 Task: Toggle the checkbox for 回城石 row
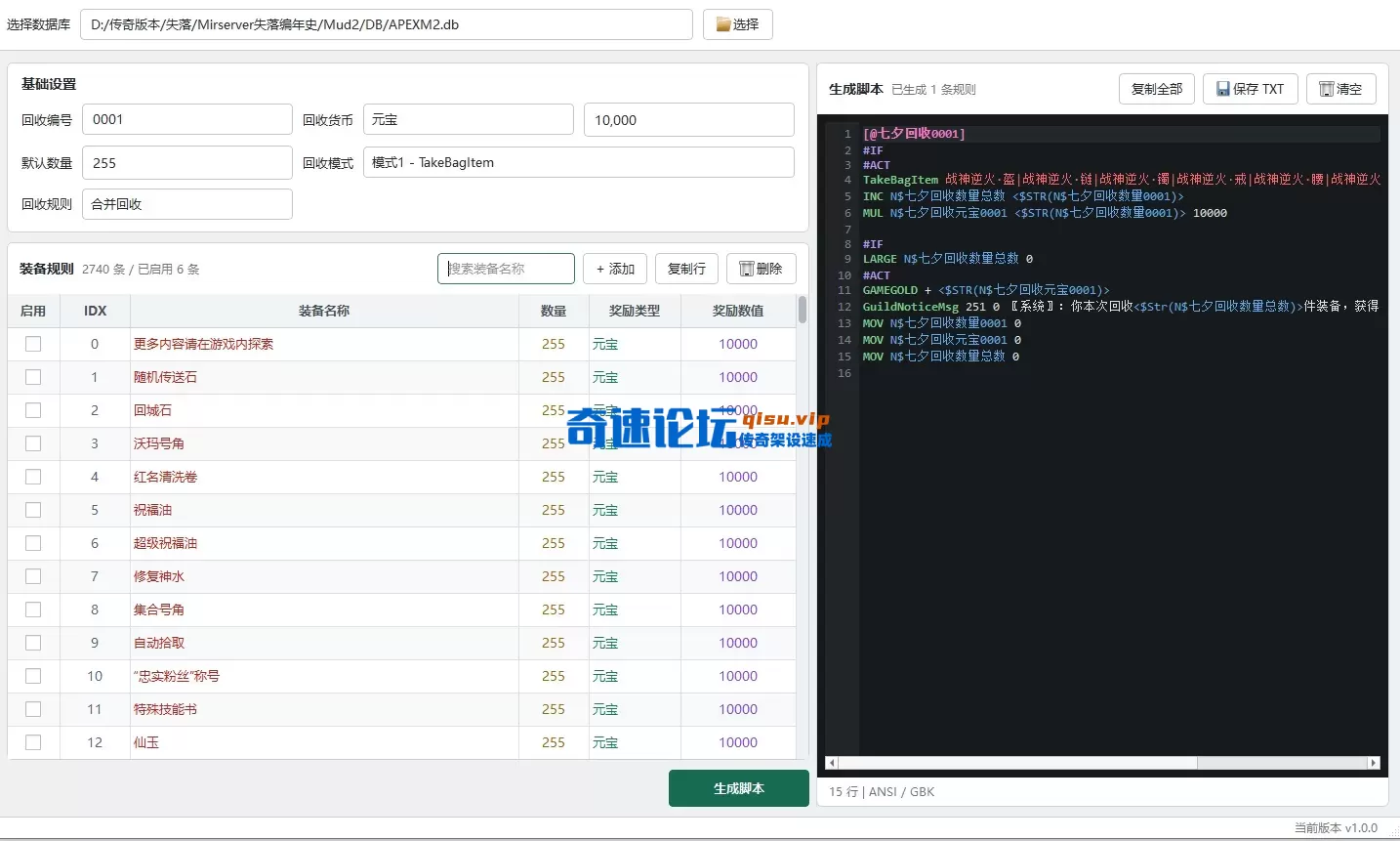point(33,410)
